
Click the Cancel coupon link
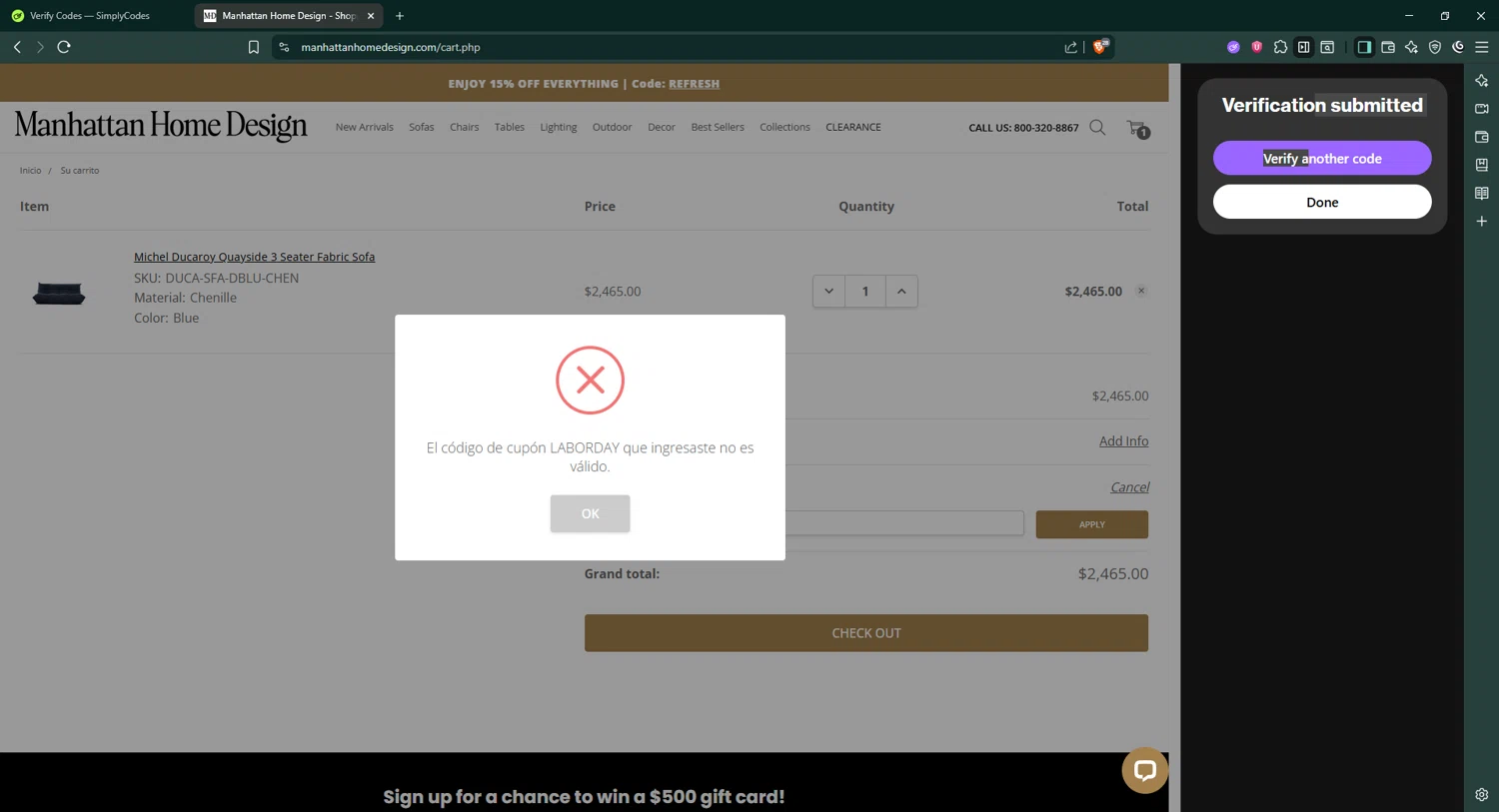(x=1129, y=487)
